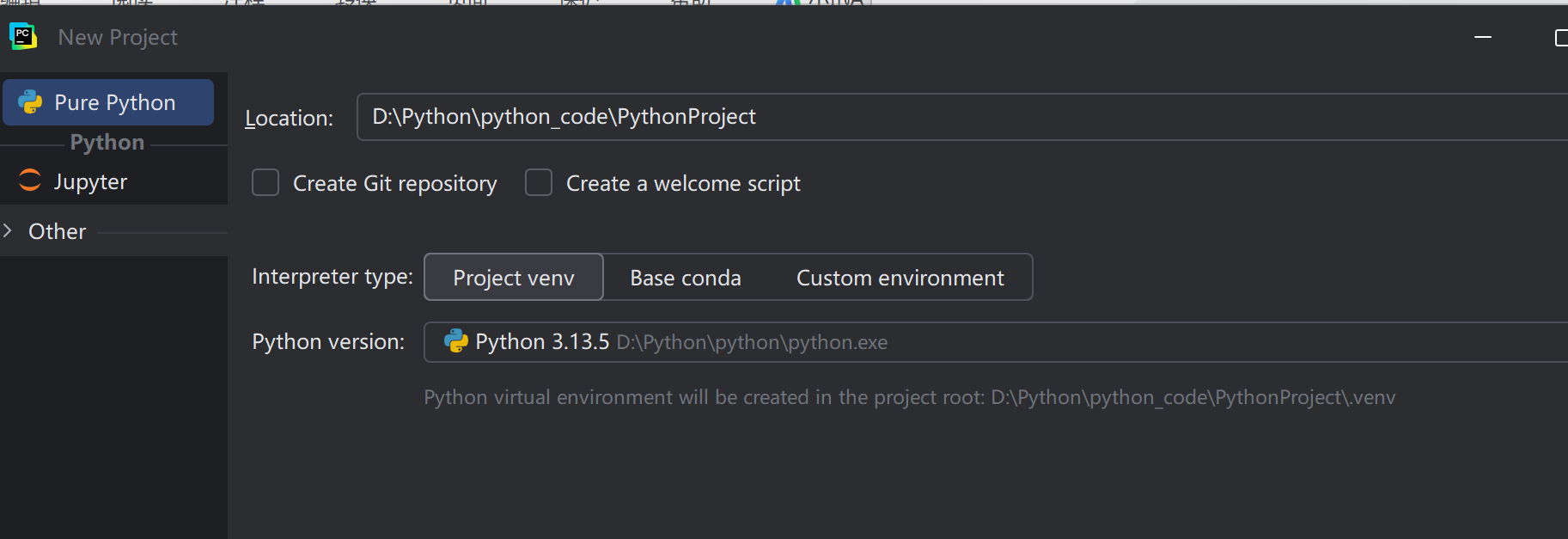Switch interpreter type to Base conda
Image resolution: width=1568 pixels, height=539 pixels.
686,278
